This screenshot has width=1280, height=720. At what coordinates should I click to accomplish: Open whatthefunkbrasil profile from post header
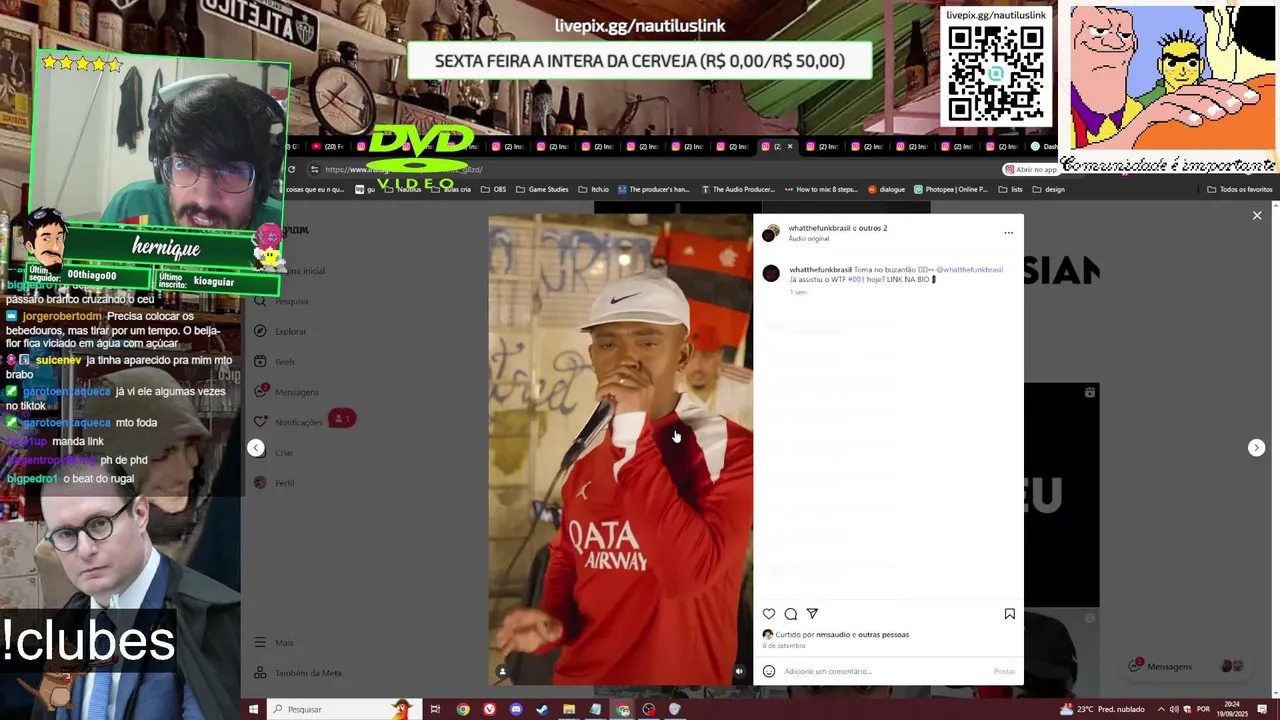pyautogui.click(x=820, y=228)
